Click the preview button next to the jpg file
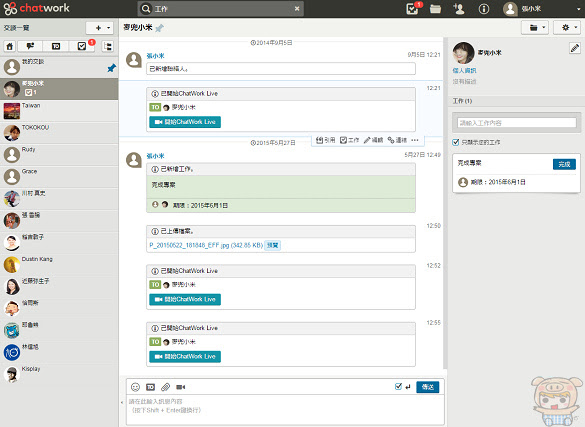 [x=272, y=245]
